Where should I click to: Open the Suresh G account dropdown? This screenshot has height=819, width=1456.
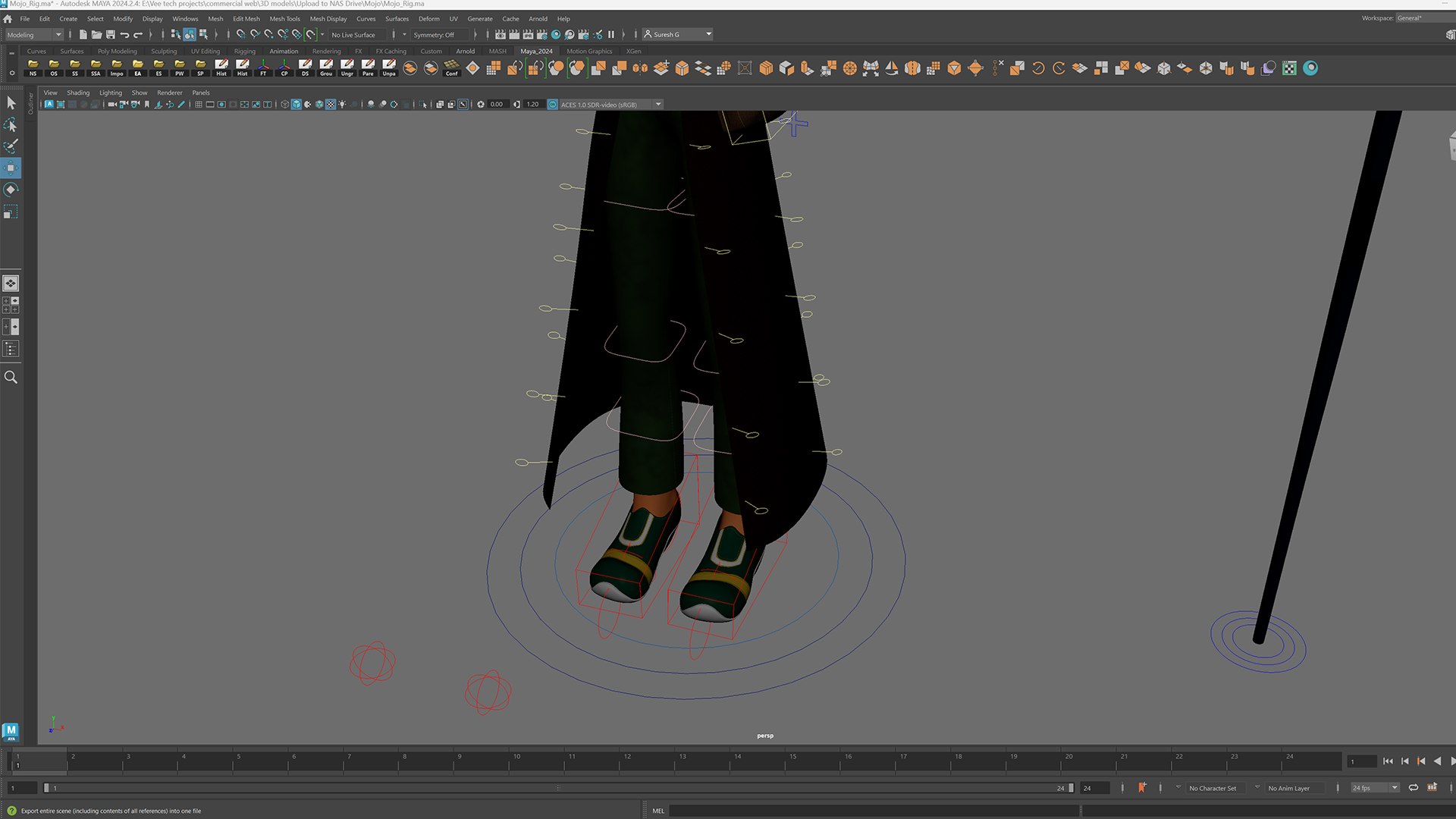coord(677,35)
